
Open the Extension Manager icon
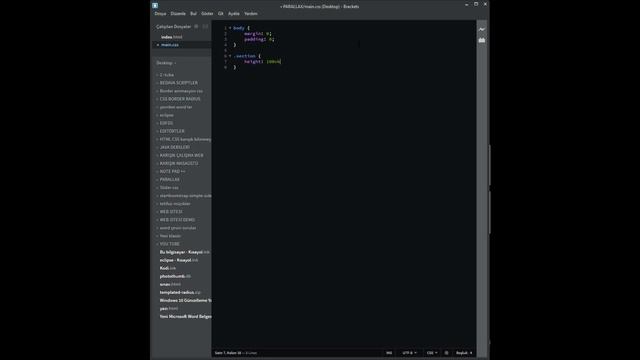pyautogui.click(x=482, y=40)
